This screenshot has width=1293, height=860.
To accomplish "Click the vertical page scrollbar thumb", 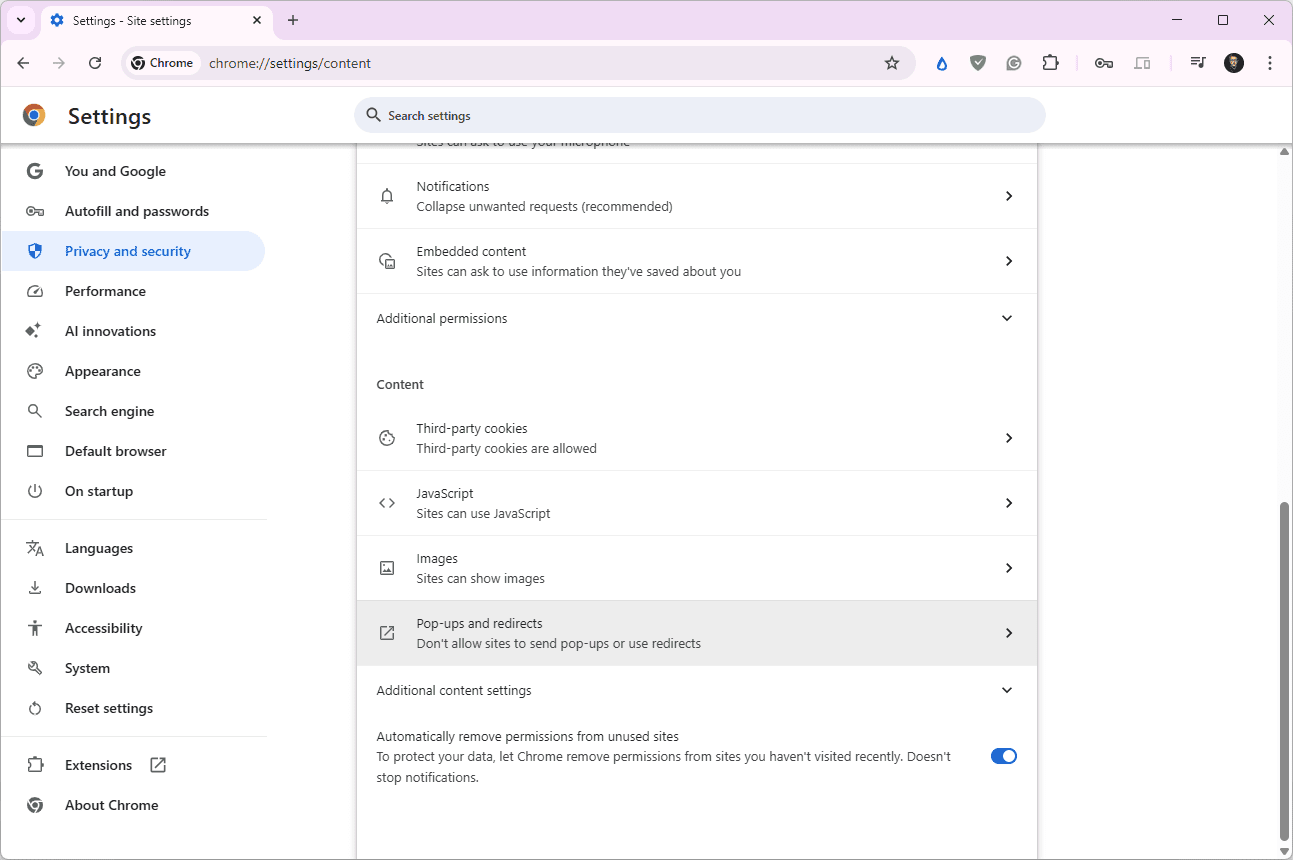I will (1284, 670).
